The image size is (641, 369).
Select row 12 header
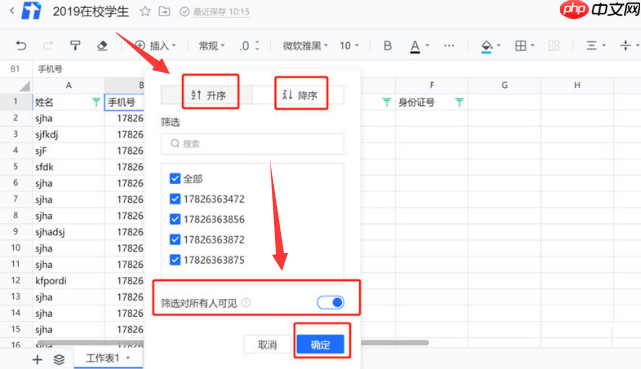[16, 281]
